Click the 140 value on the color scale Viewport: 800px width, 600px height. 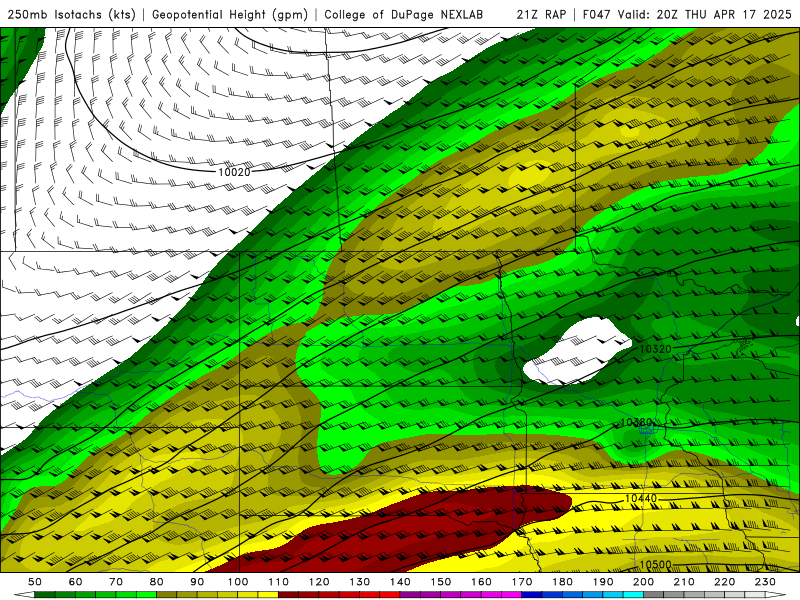[x=400, y=582]
